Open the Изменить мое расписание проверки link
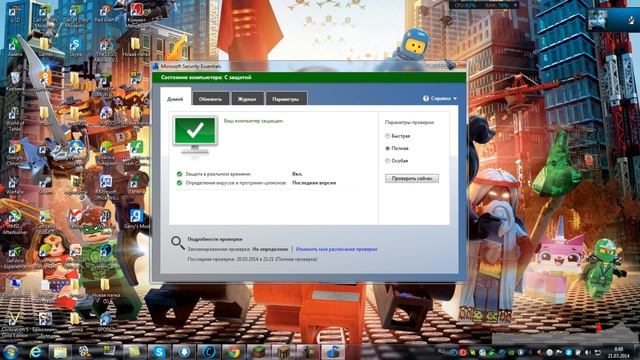 coord(336,249)
